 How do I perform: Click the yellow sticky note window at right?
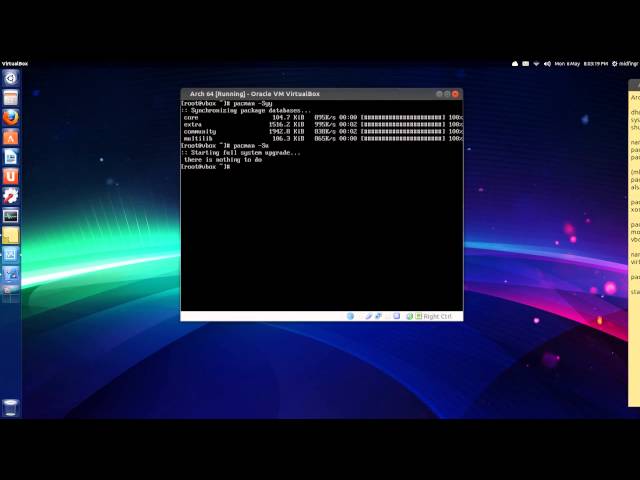point(634,243)
